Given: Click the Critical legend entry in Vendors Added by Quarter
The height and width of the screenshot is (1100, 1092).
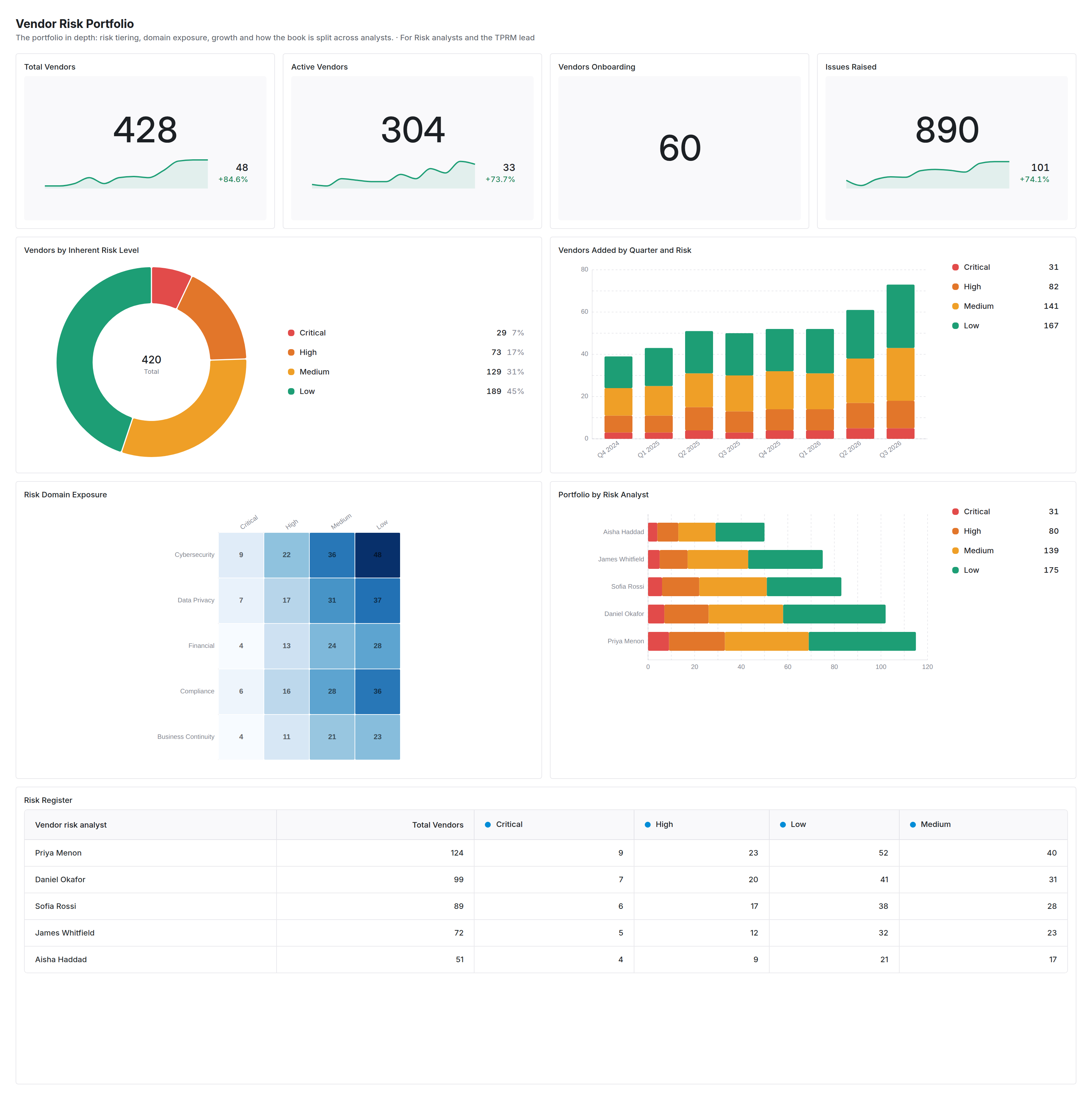Looking at the screenshot, I should pyautogui.click(x=1005, y=267).
